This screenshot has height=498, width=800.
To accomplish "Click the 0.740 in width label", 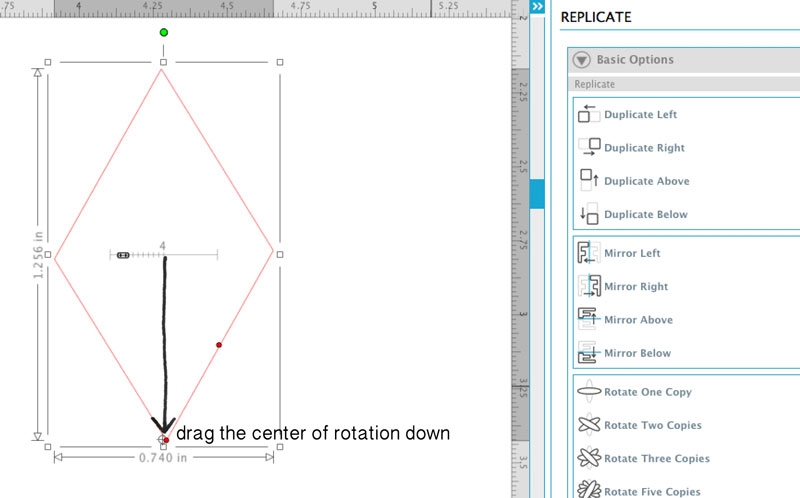I will coord(163,458).
